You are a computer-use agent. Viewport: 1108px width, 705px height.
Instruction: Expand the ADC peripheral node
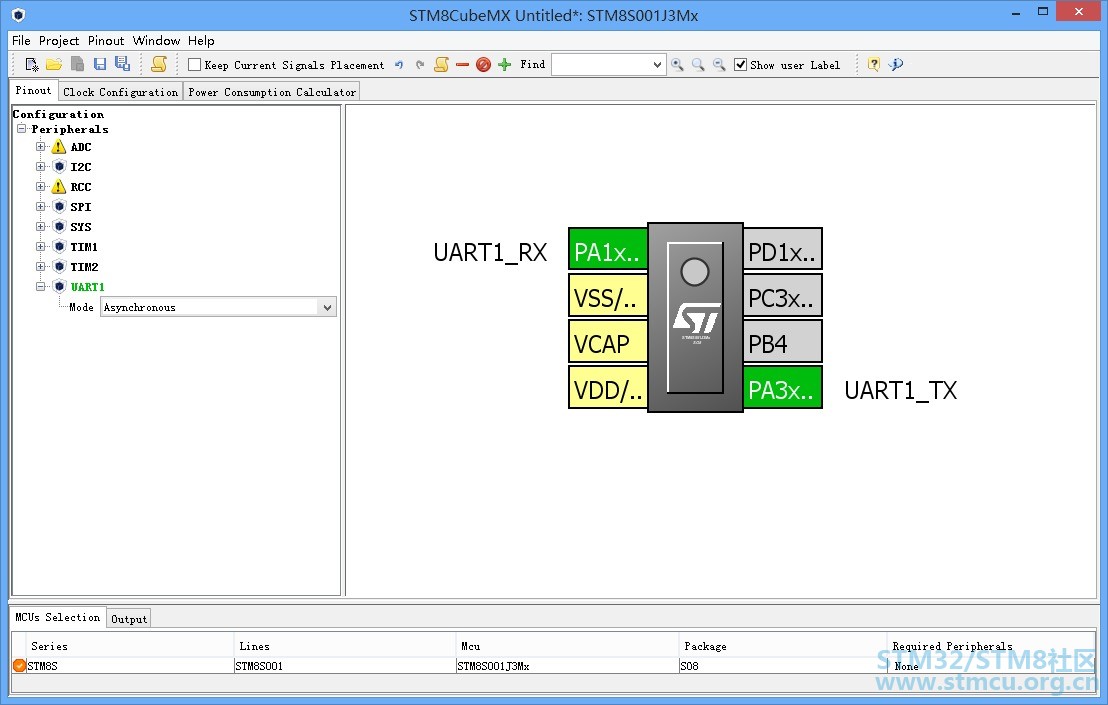(40, 147)
